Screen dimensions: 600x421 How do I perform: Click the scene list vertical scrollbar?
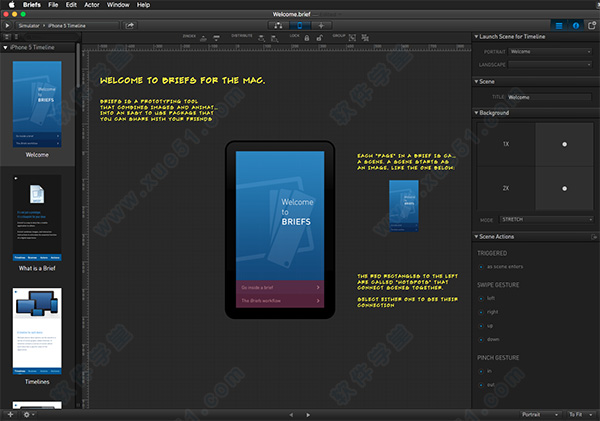click(x=78, y=65)
